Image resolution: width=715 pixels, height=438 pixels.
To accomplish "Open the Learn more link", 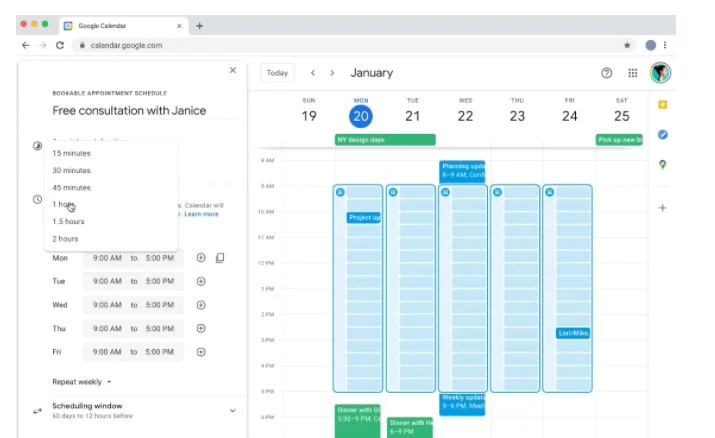I will point(201,214).
